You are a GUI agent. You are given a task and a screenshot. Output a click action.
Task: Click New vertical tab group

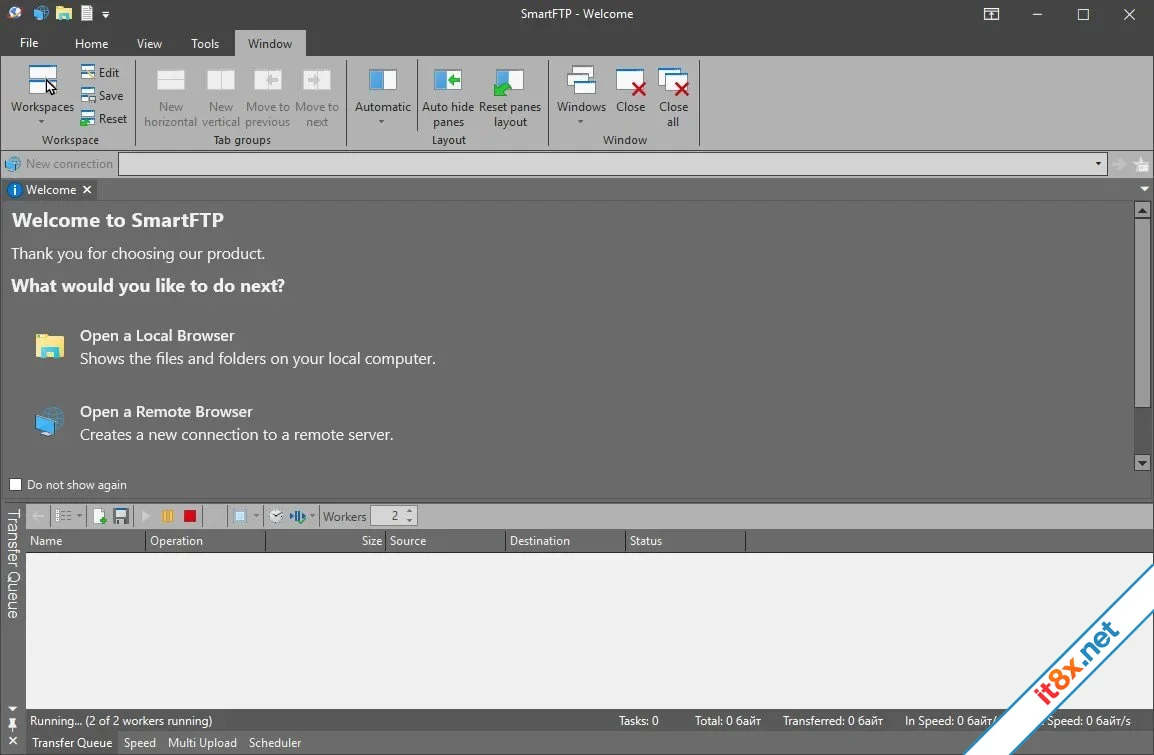(221, 97)
